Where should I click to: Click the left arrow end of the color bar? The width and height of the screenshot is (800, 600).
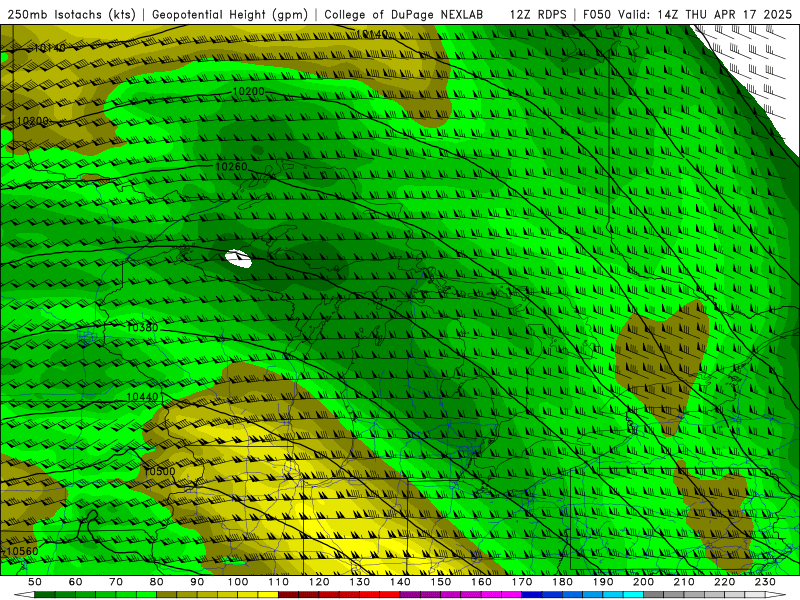[24, 595]
